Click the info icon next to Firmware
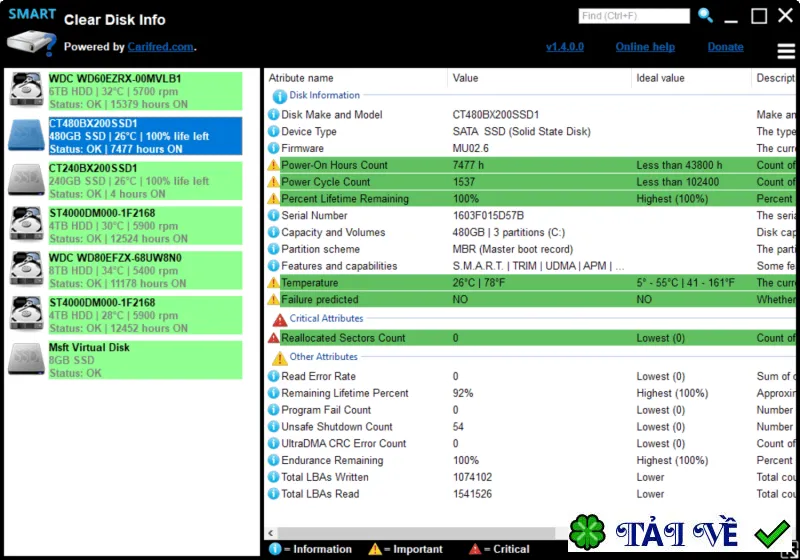 273,148
